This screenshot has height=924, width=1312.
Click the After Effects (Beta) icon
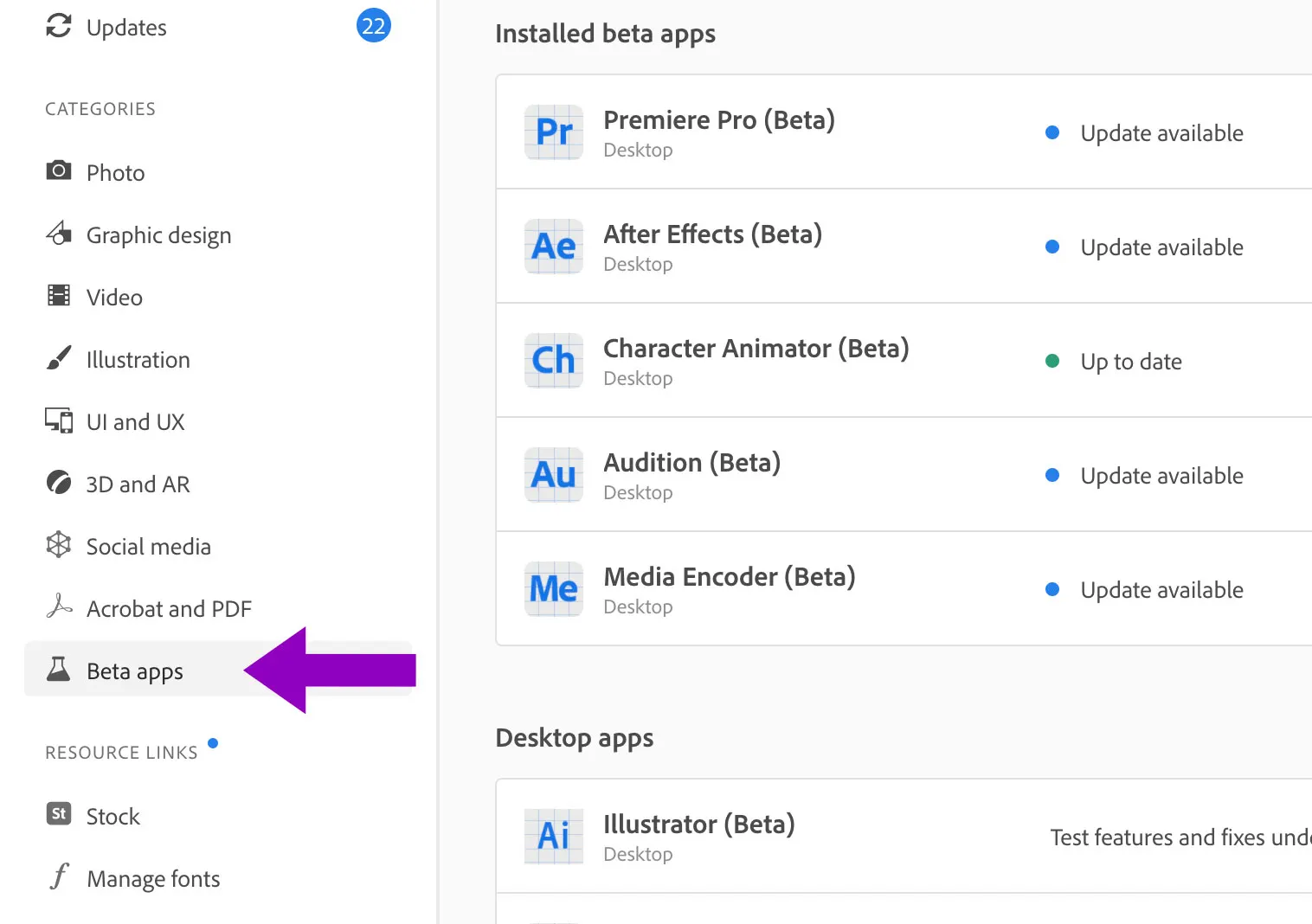click(554, 247)
